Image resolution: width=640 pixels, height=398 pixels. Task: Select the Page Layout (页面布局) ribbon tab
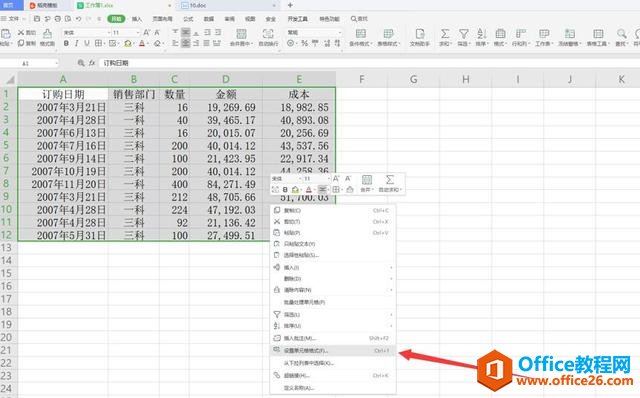[162, 19]
